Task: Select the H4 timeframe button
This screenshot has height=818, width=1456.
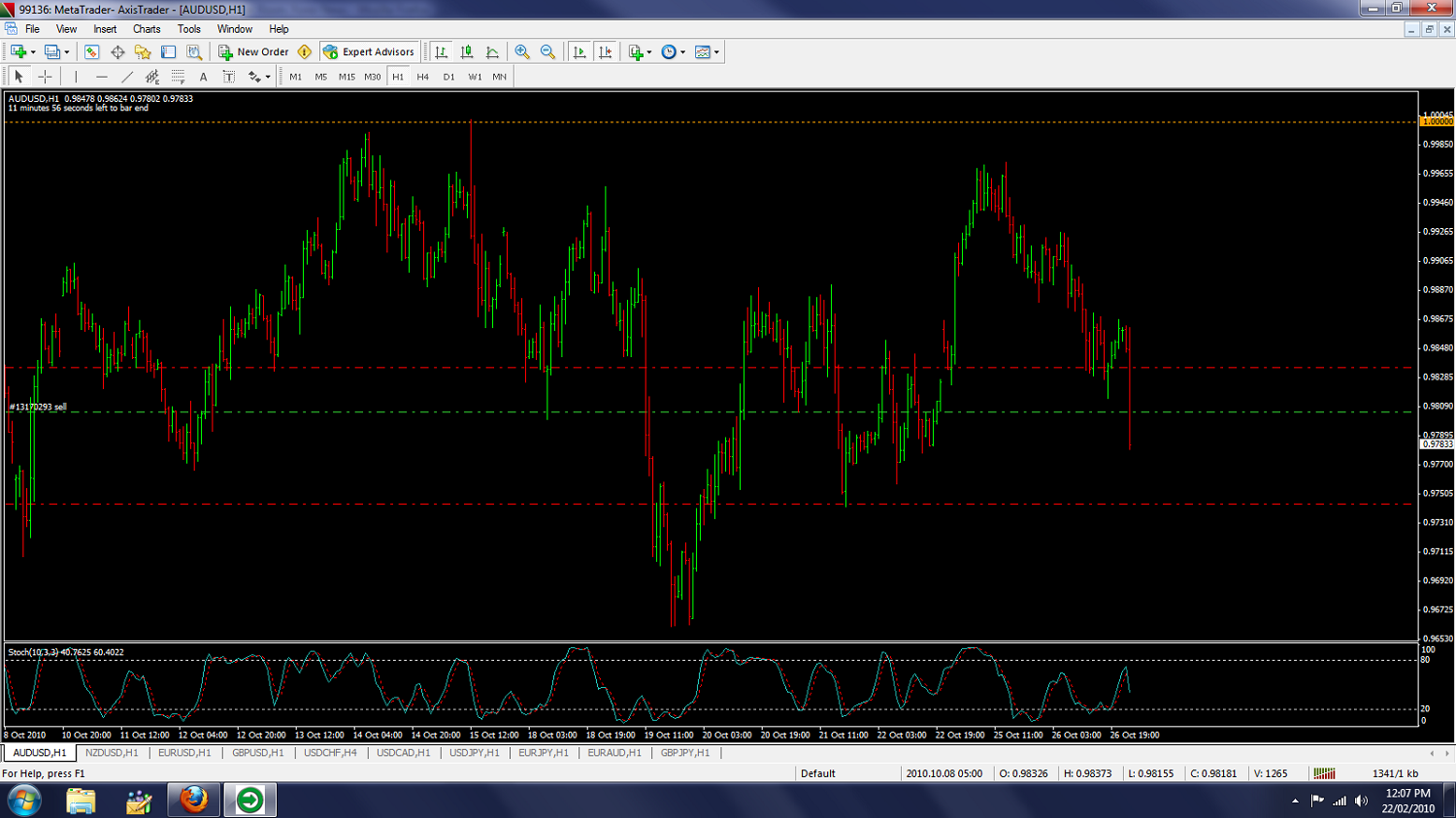Action: pos(423,77)
